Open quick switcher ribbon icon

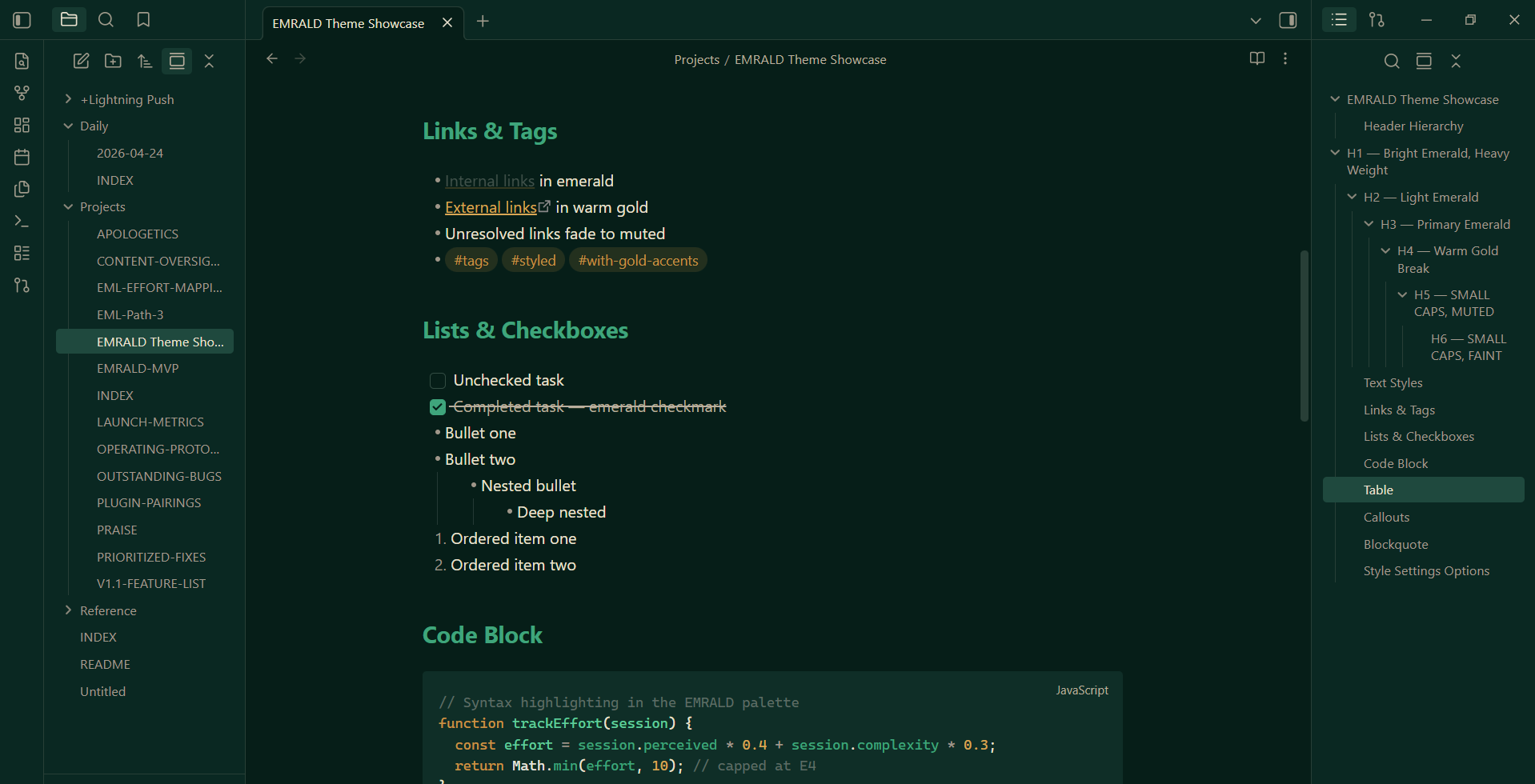(22, 61)
